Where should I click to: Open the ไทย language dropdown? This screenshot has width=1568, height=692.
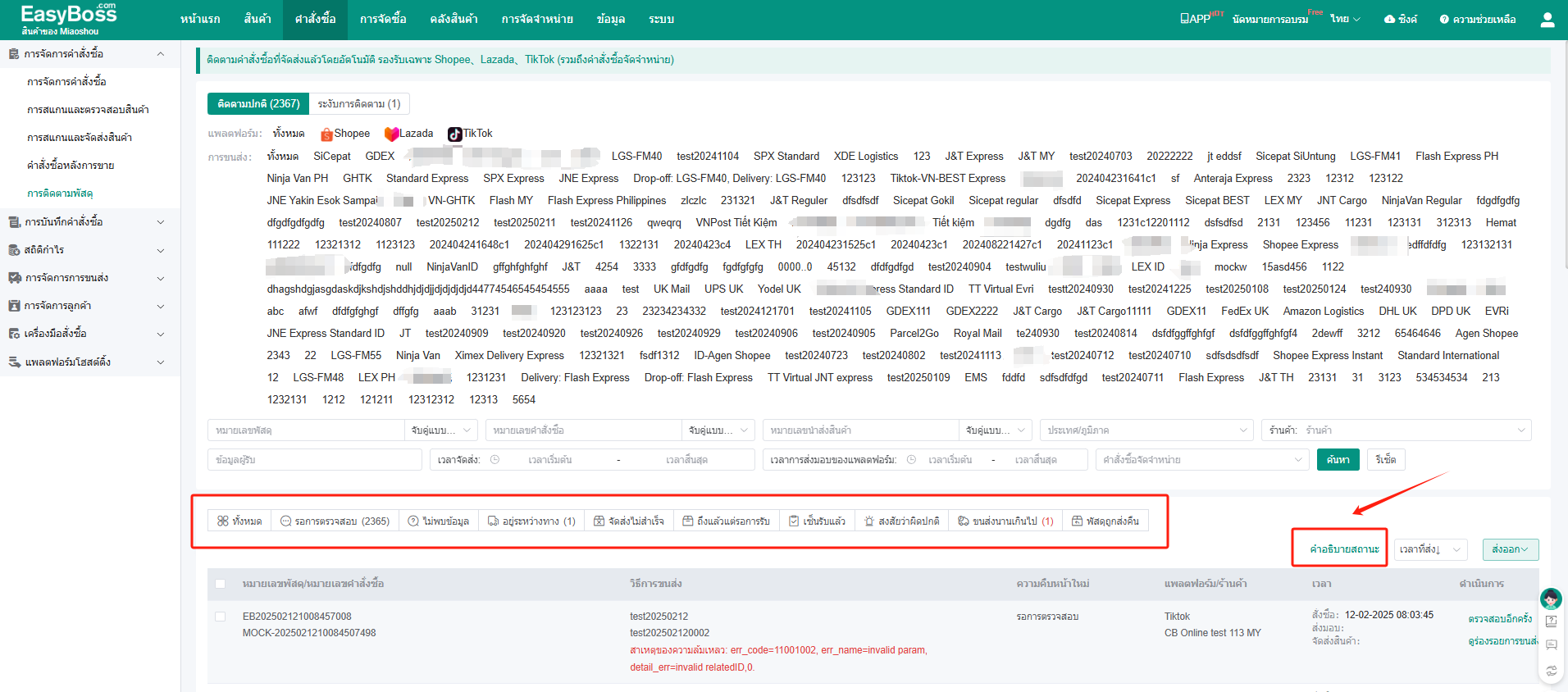coord(1345,19)
